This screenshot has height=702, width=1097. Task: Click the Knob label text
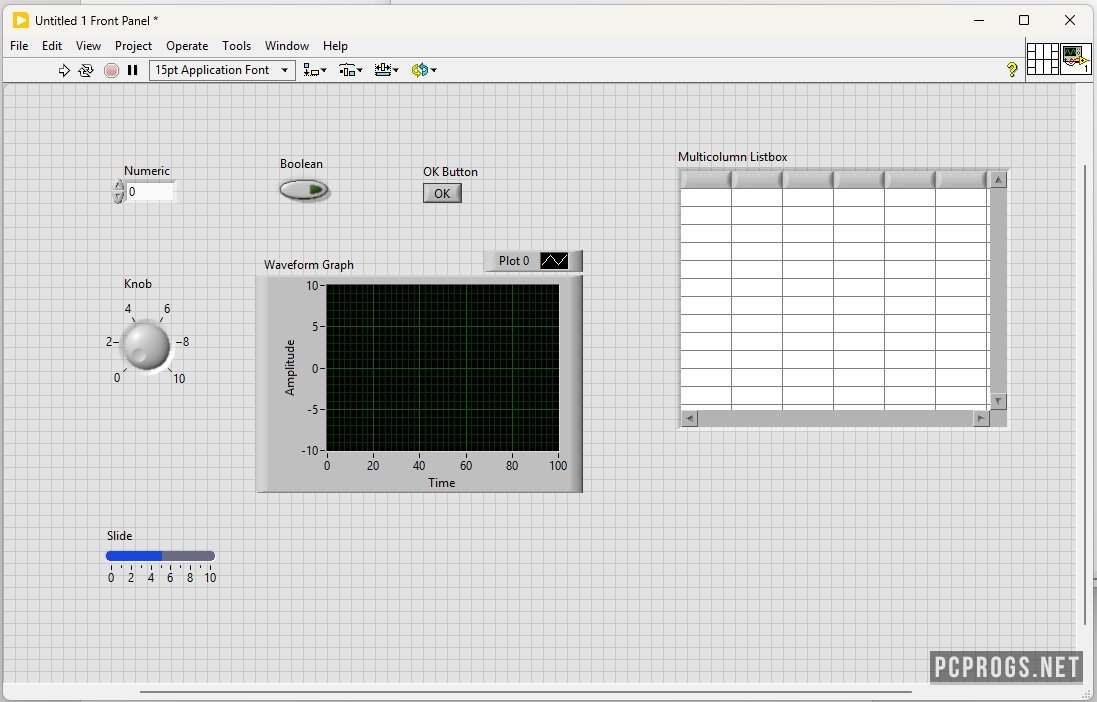click(138, 284)
